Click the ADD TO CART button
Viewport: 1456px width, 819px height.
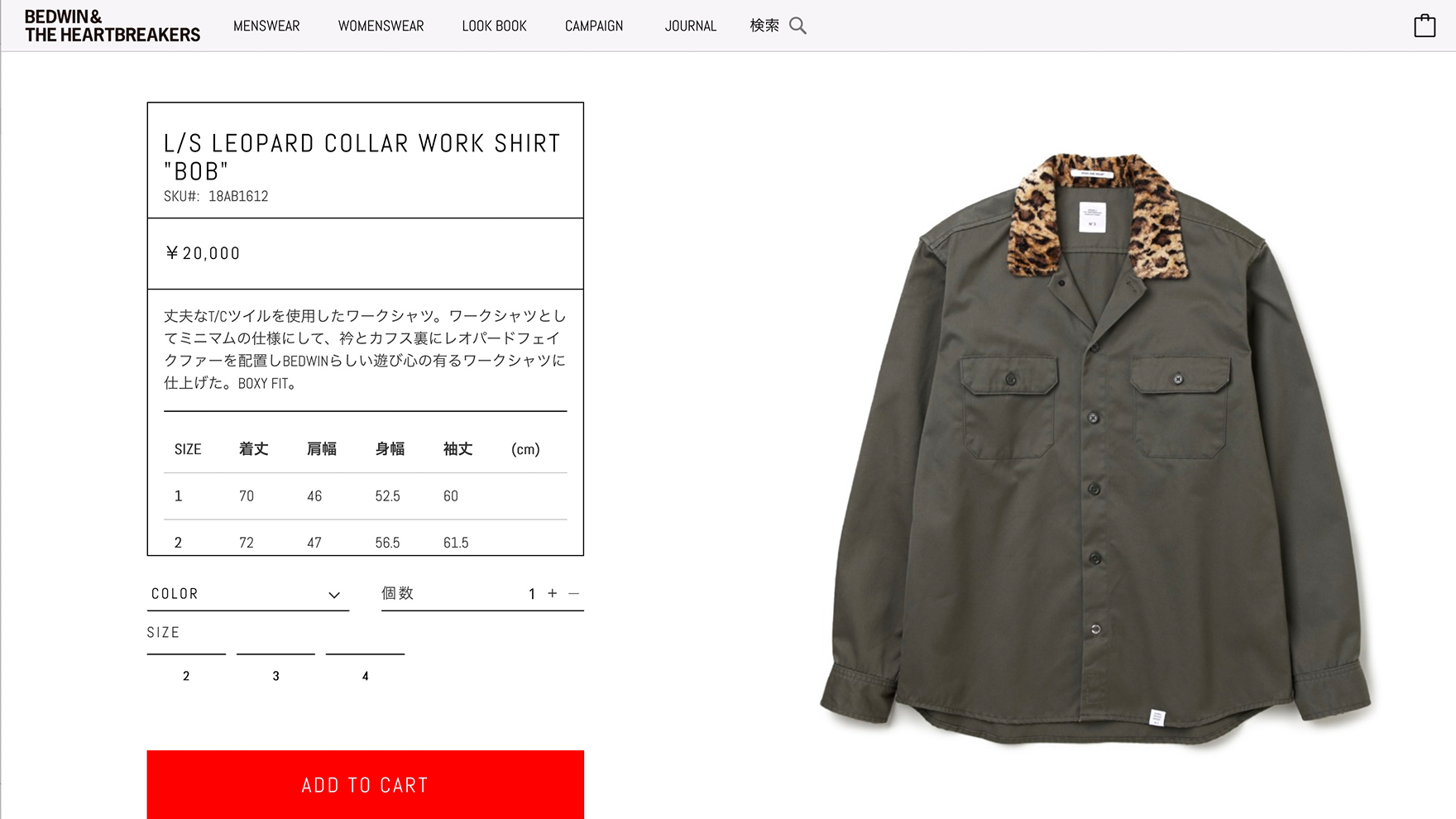[366, 784]
